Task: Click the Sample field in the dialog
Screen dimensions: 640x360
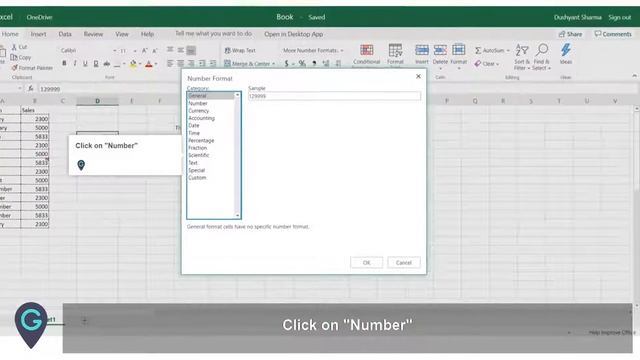Action: point(334,96)
